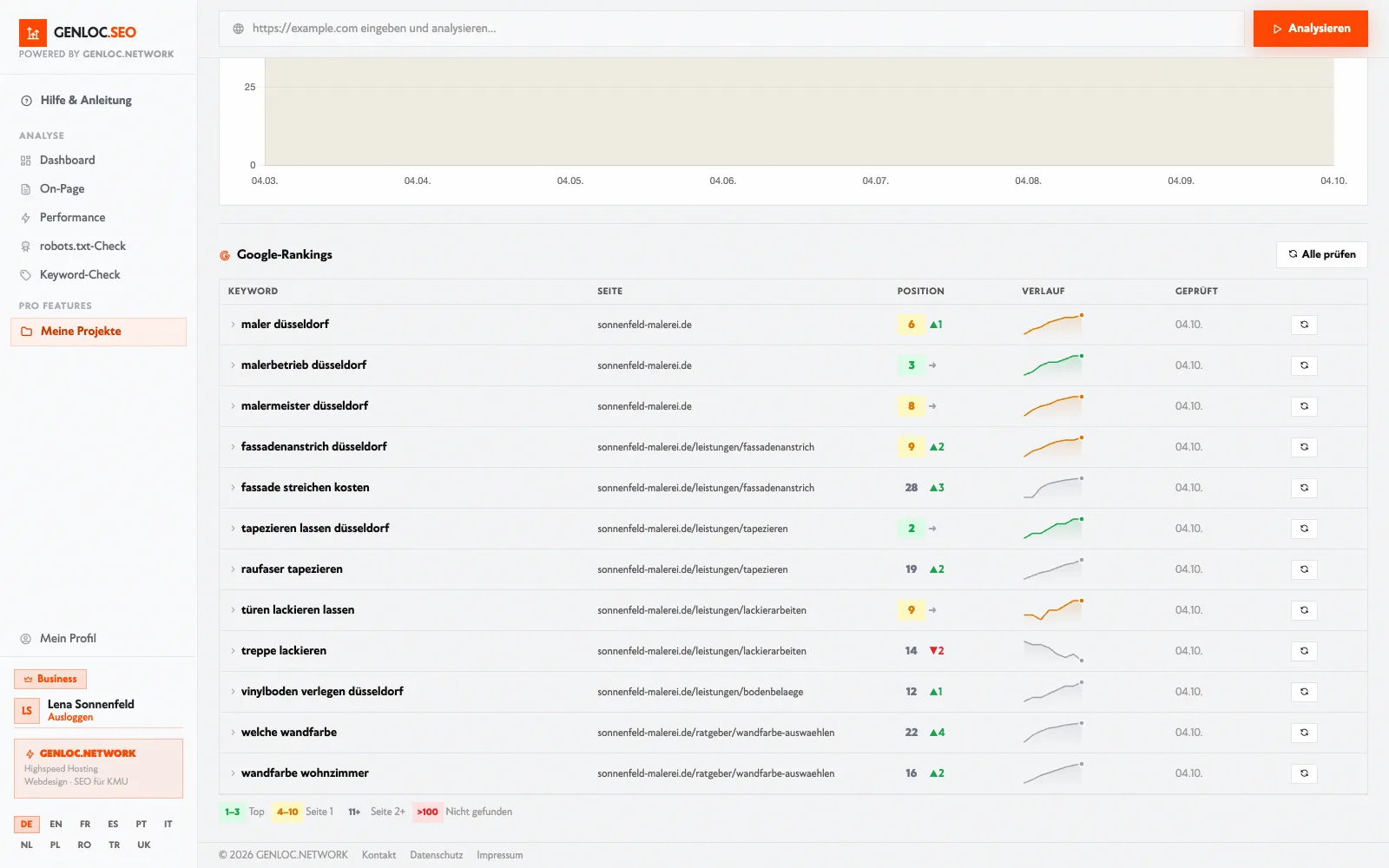Refresh ranking for malerbetrieb düsseldorf
Screen dimensions: 1389x868
coord(1304,365)
